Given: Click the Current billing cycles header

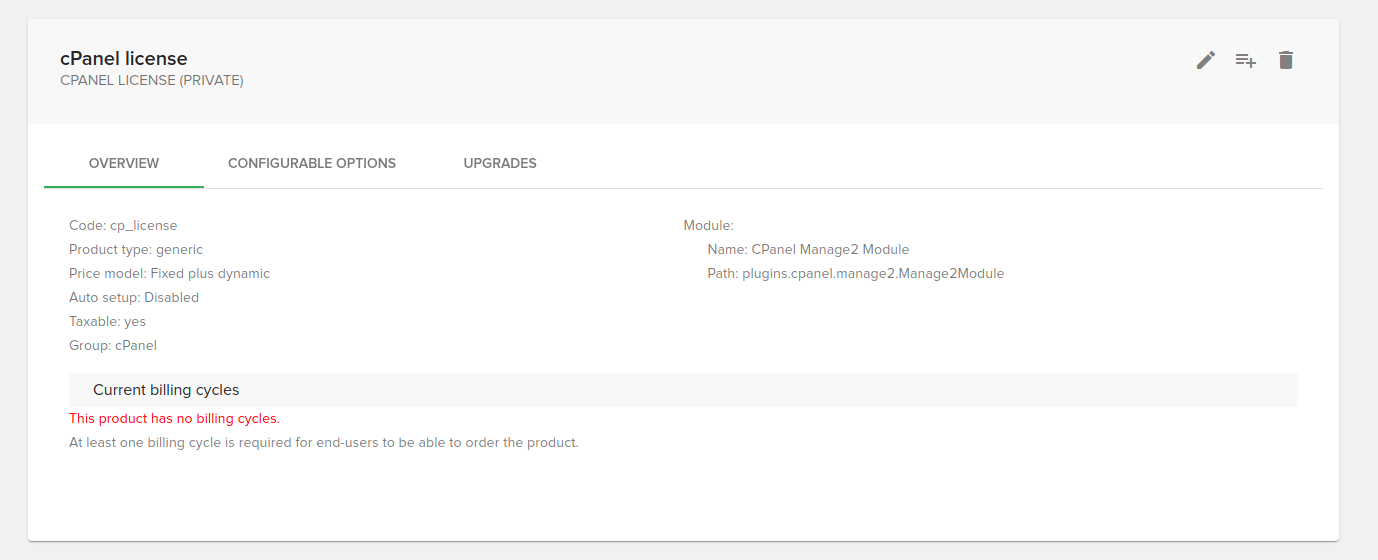Looking at the screenshot, I should 166,390.
